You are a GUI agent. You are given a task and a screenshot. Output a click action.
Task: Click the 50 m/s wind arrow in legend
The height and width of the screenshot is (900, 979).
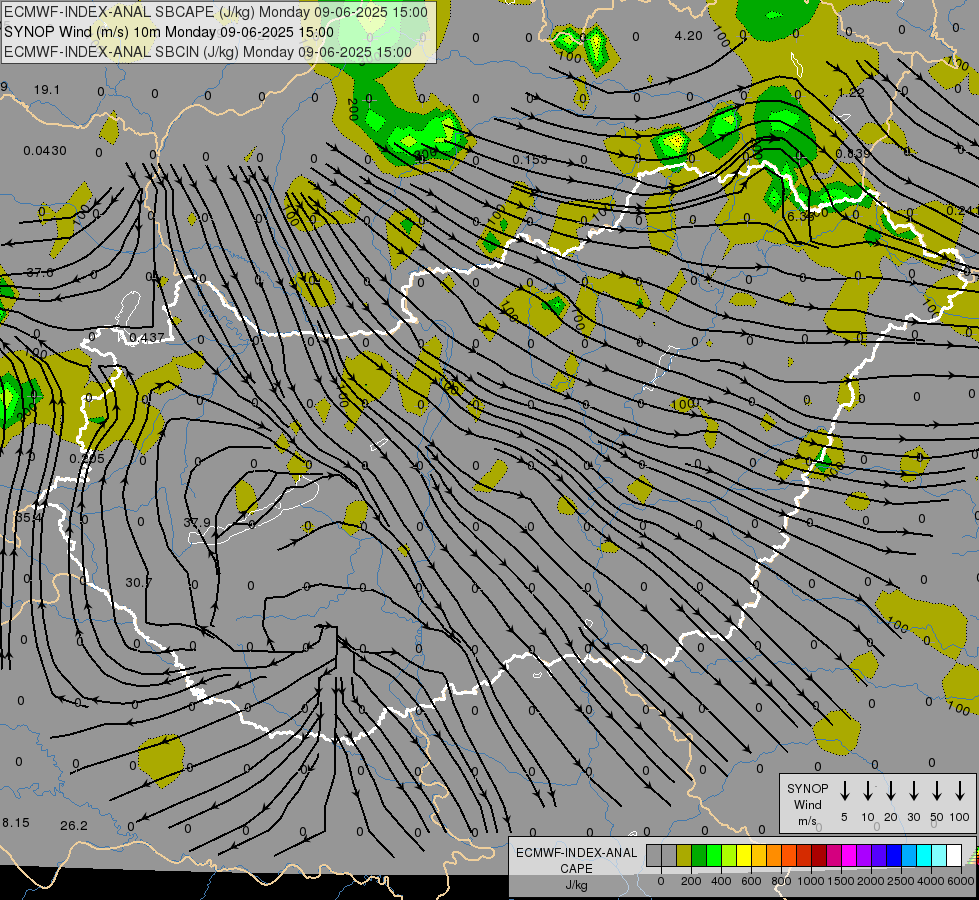[x=937, y=790]
